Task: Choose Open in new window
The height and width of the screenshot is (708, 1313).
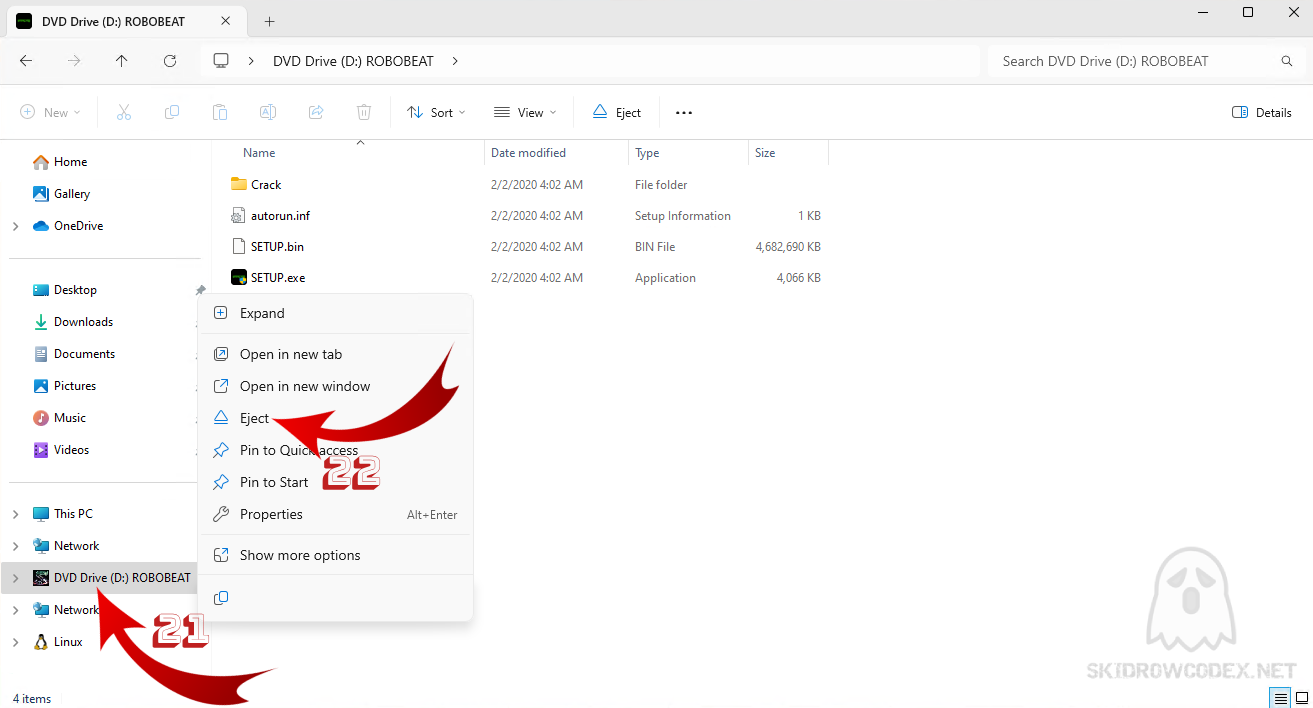Action: 335,386
